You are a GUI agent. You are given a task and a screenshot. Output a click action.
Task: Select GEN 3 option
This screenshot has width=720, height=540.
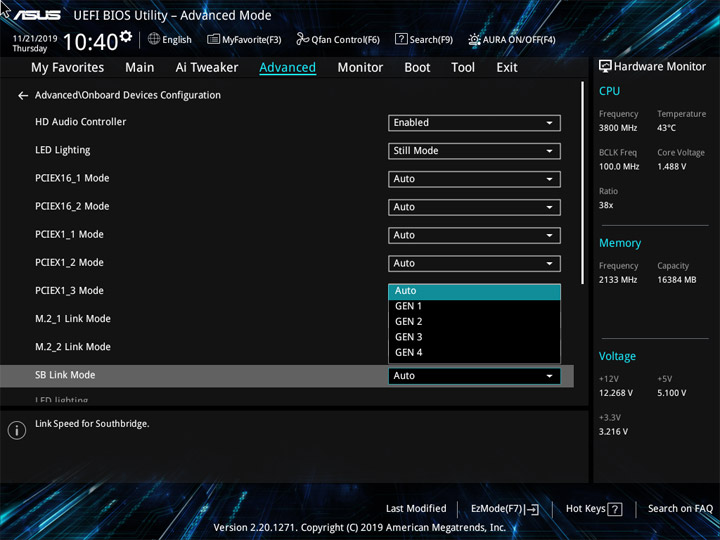tap(474, 337)
